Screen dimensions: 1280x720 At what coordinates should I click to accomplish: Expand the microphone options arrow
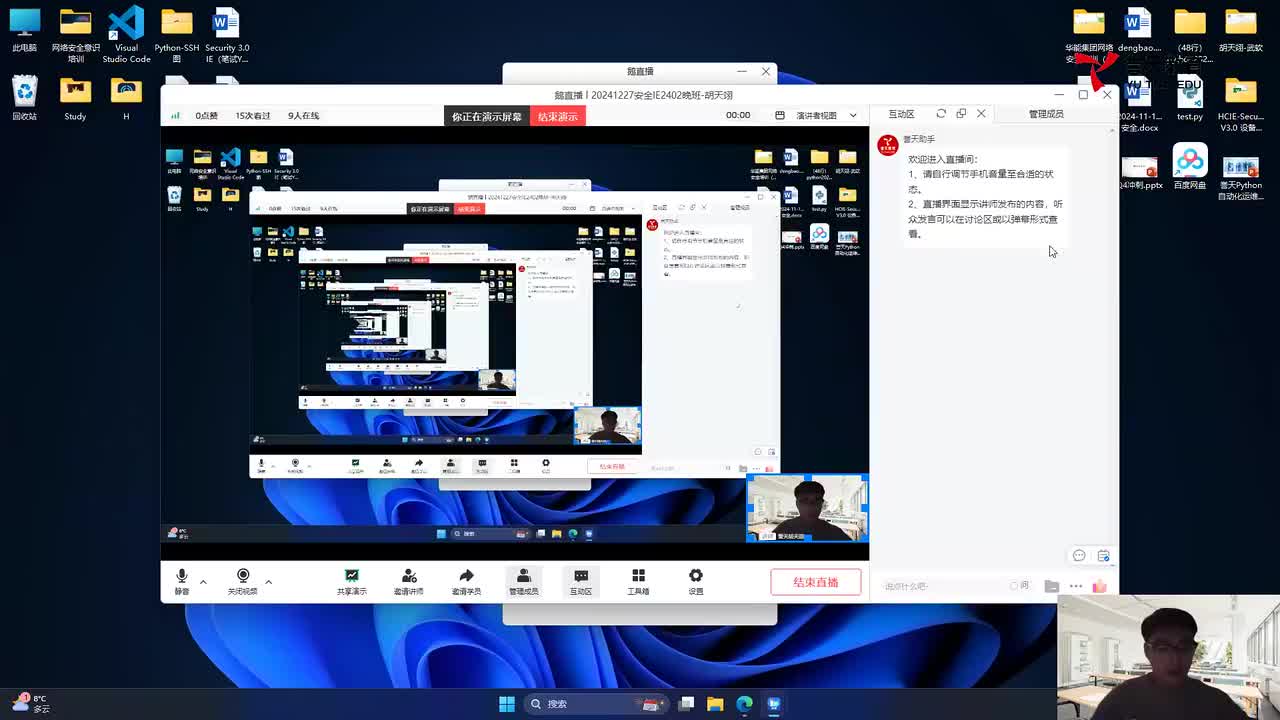[203, 581]
